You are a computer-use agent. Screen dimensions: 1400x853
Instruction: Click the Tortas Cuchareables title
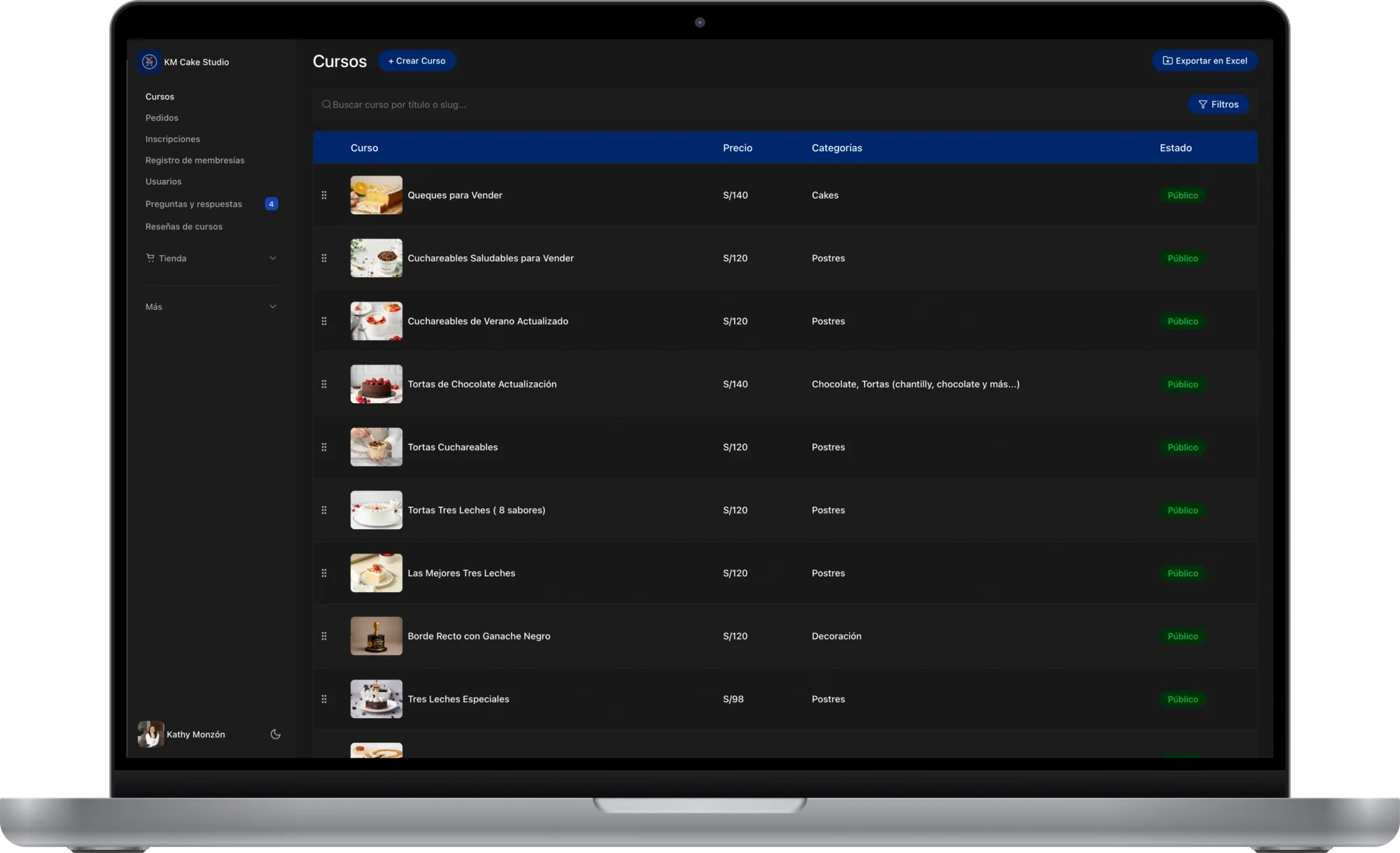(453, 447)
